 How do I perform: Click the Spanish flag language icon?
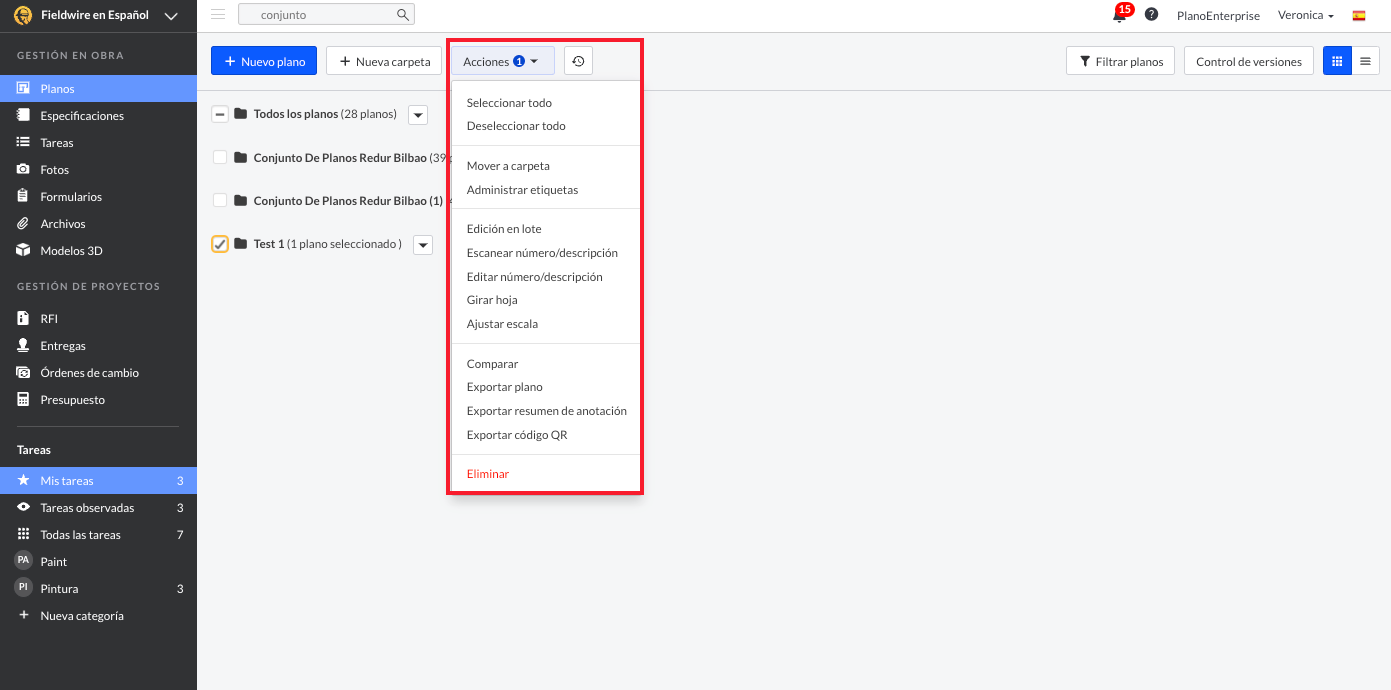(x=1359, y=15)
